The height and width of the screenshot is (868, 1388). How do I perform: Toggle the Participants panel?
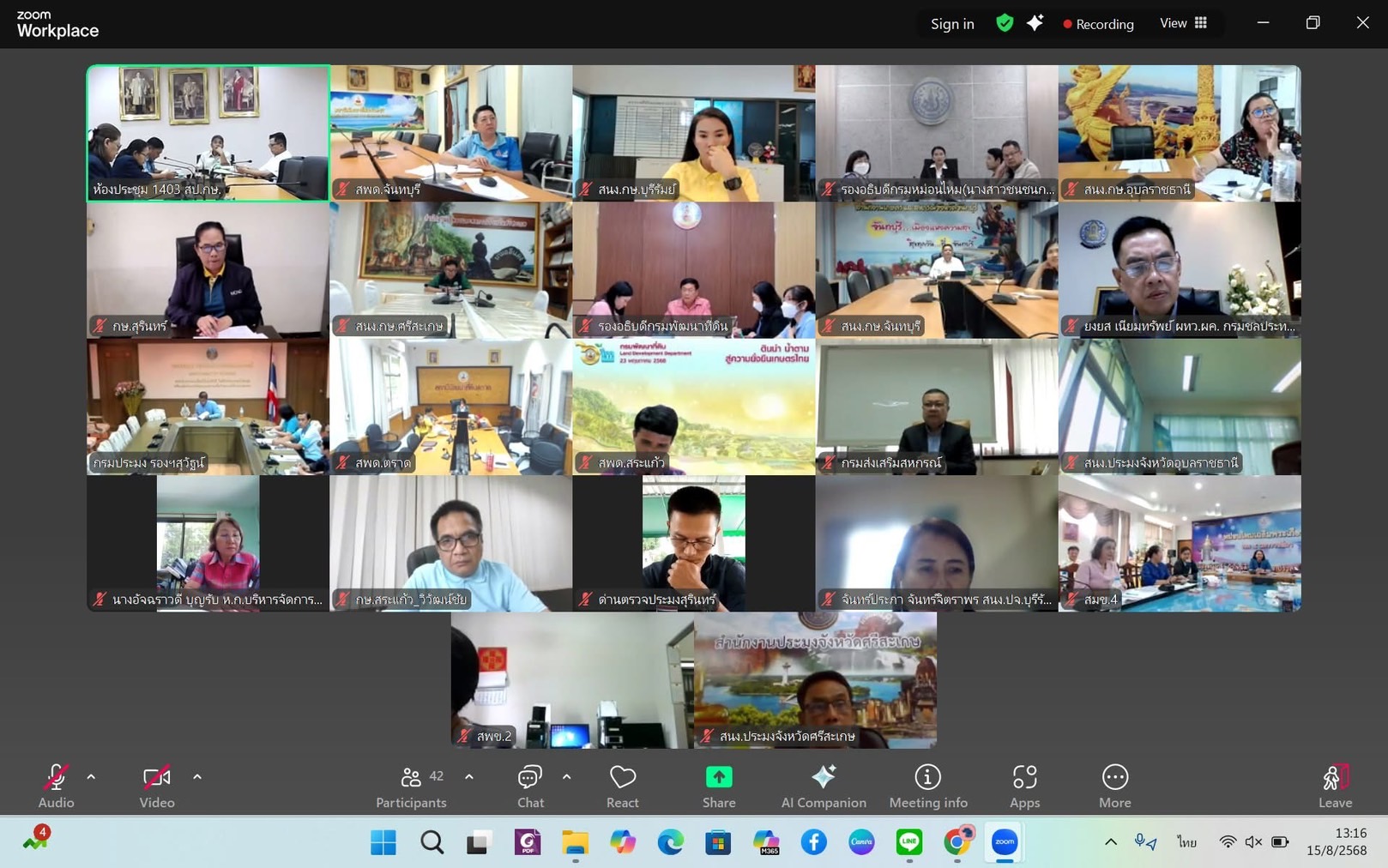412,786
